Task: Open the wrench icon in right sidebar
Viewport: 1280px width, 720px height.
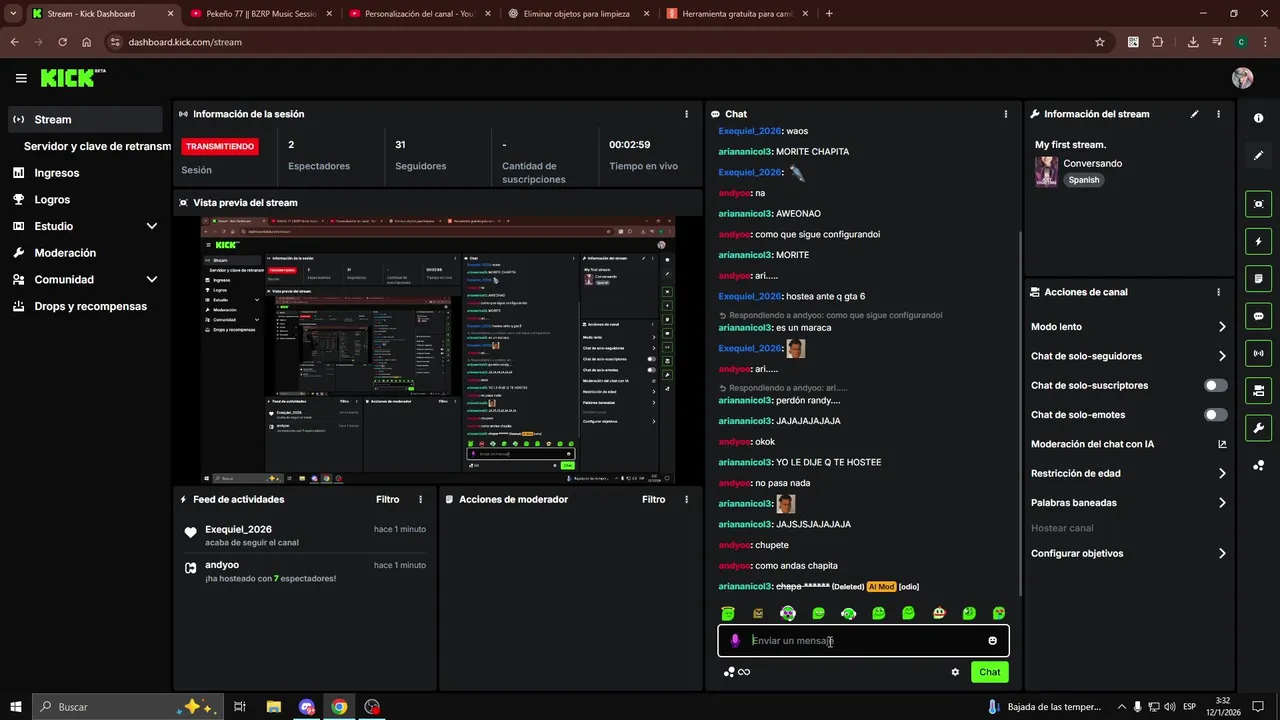Action: point(1258,428)
